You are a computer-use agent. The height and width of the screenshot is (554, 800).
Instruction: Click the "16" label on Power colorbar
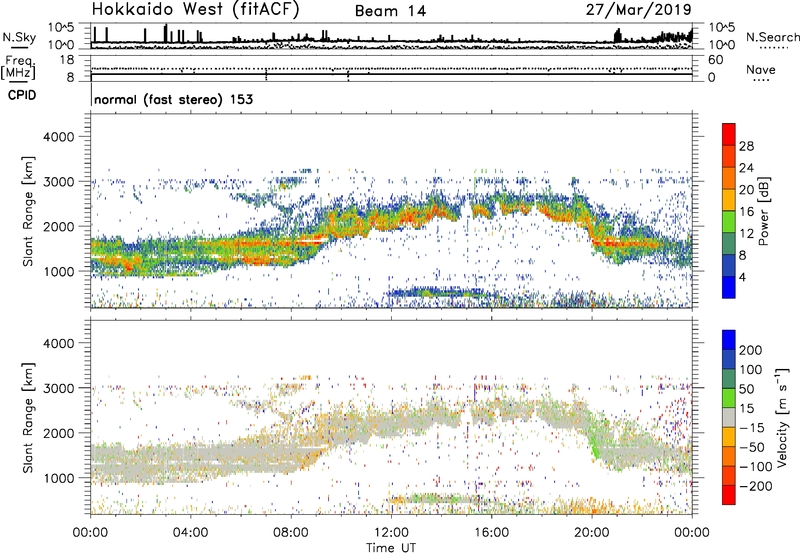coord(746,212)
